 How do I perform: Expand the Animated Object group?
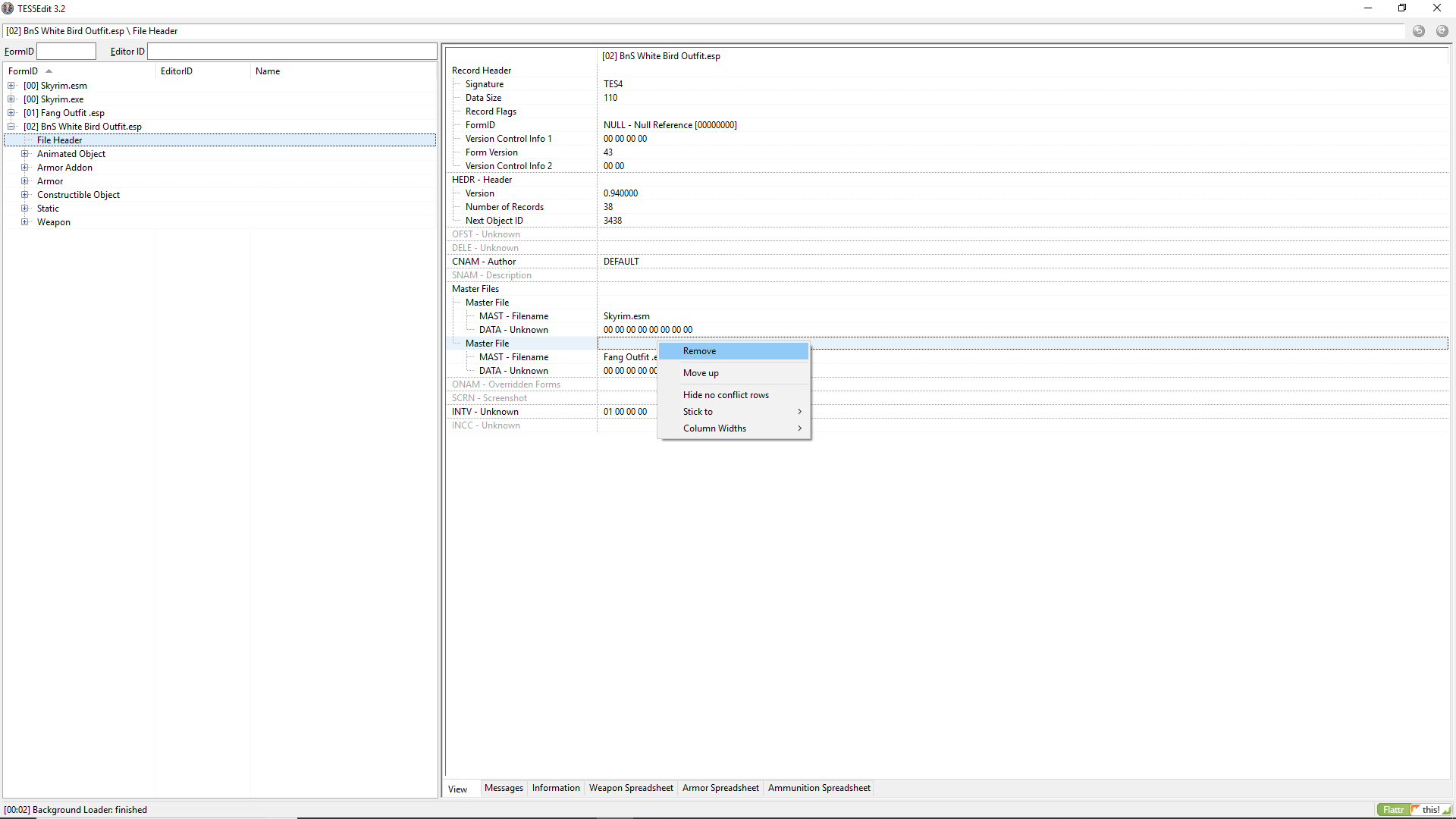point(25,154)
